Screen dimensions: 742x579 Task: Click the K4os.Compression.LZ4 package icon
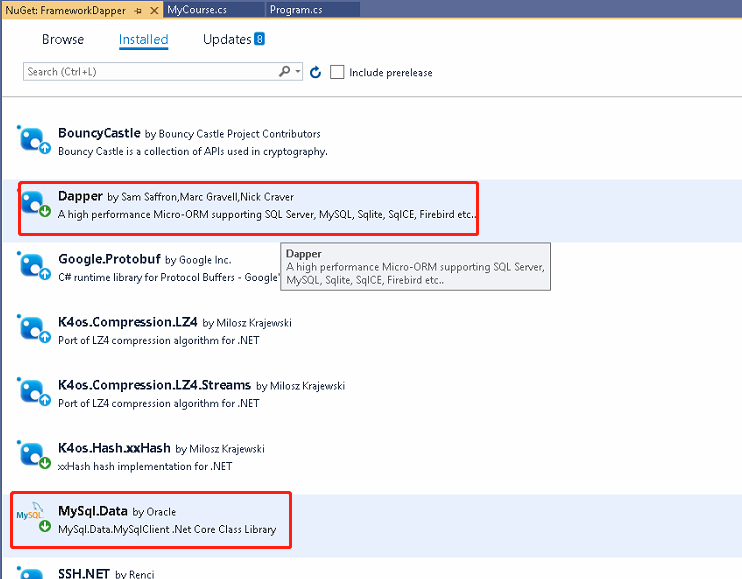pyautogui.click(x=34, y=329)
